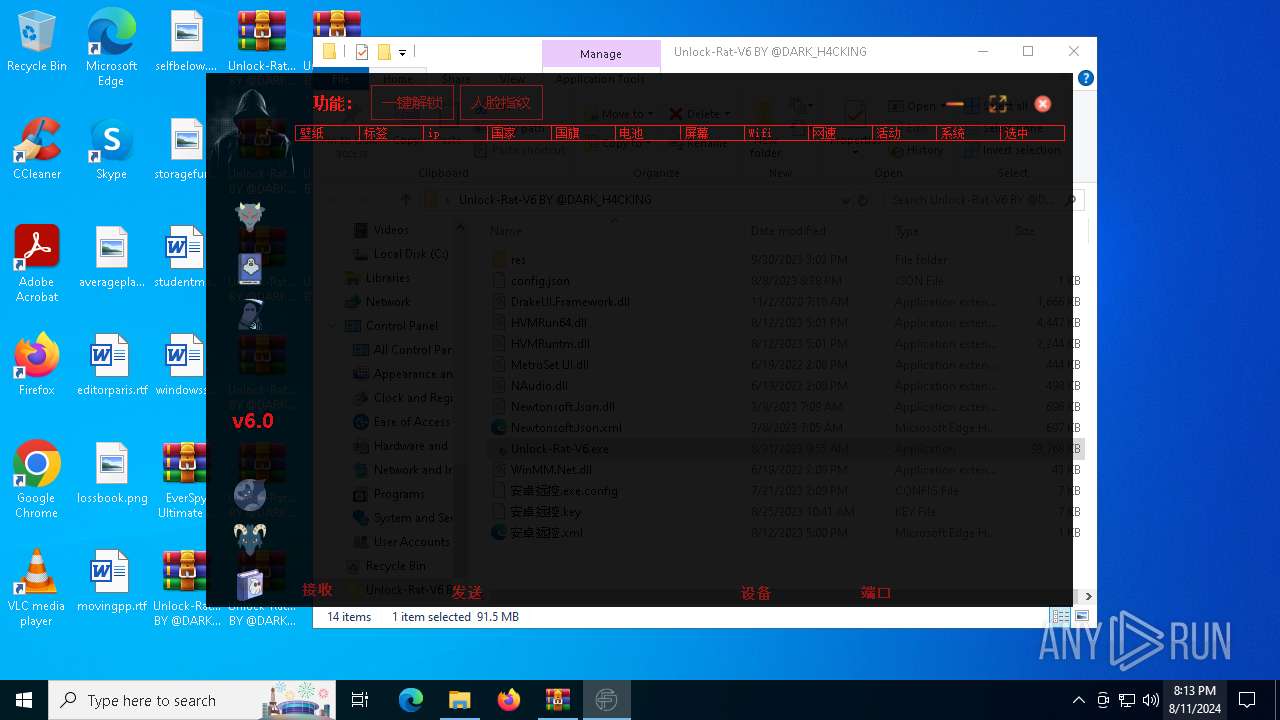The height and width of the screenshot is (720, 1280).
Task: Select the lossbook.png desktop file
Action: (x=112, y=473)
